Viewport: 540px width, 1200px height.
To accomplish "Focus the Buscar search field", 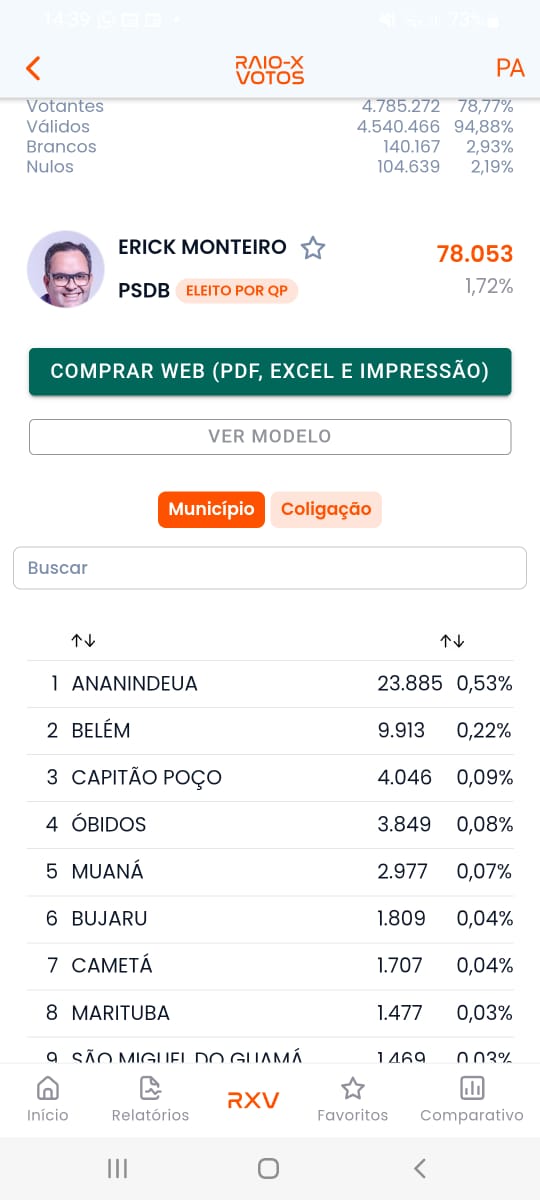I will pyautogui.click(x=270, y=568).
